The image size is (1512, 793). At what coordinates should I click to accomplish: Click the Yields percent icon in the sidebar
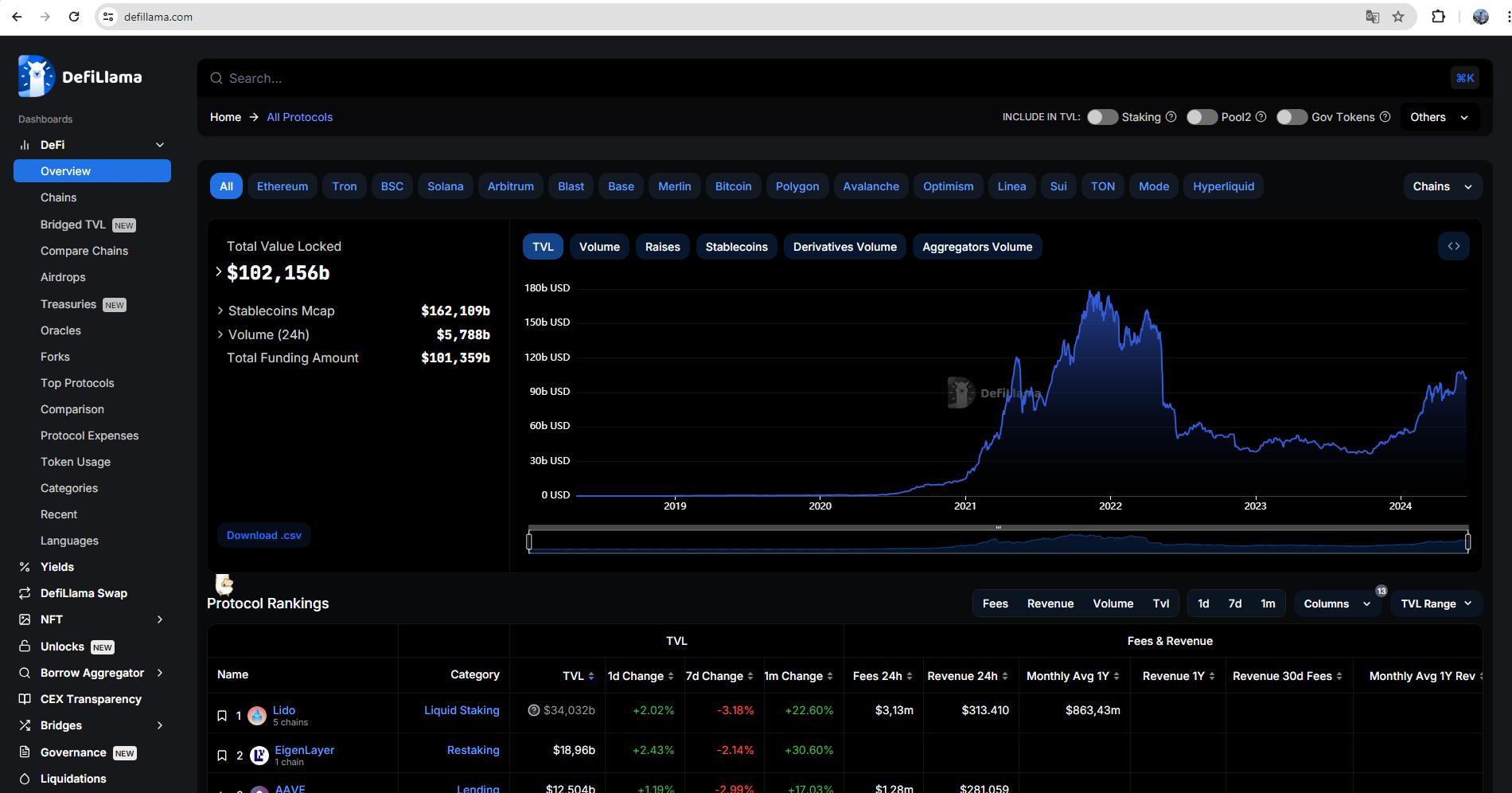[x=25, y=567]
